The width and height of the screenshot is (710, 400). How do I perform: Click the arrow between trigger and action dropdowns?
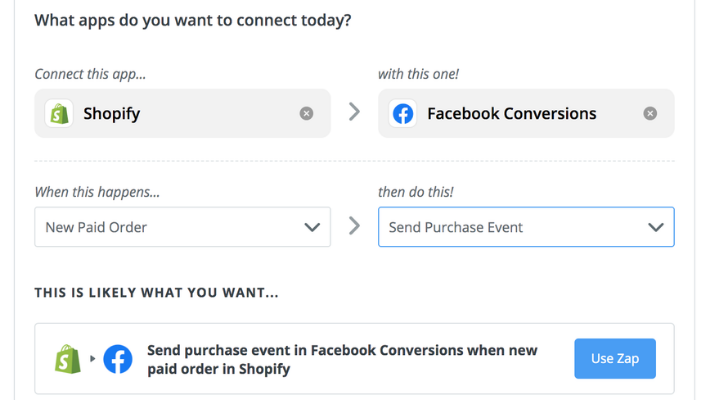[354, 226]
